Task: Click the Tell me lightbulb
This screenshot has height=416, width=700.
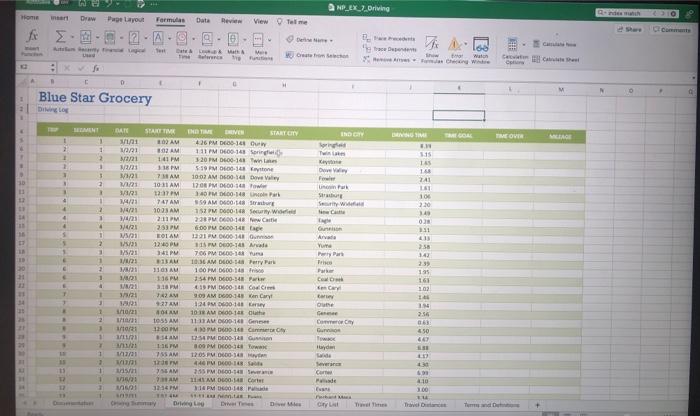Action: click(x=280, y=21)
